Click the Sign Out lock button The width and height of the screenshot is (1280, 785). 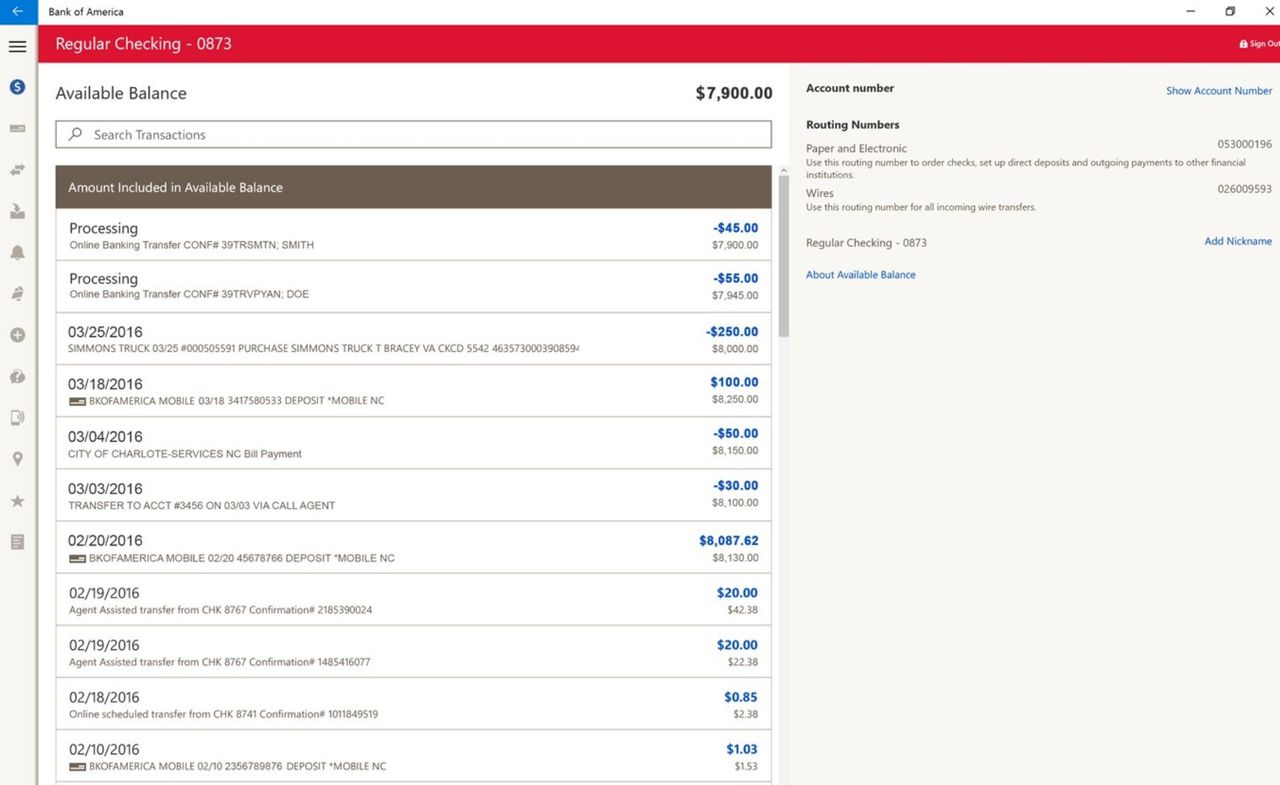click(1259, 44)
